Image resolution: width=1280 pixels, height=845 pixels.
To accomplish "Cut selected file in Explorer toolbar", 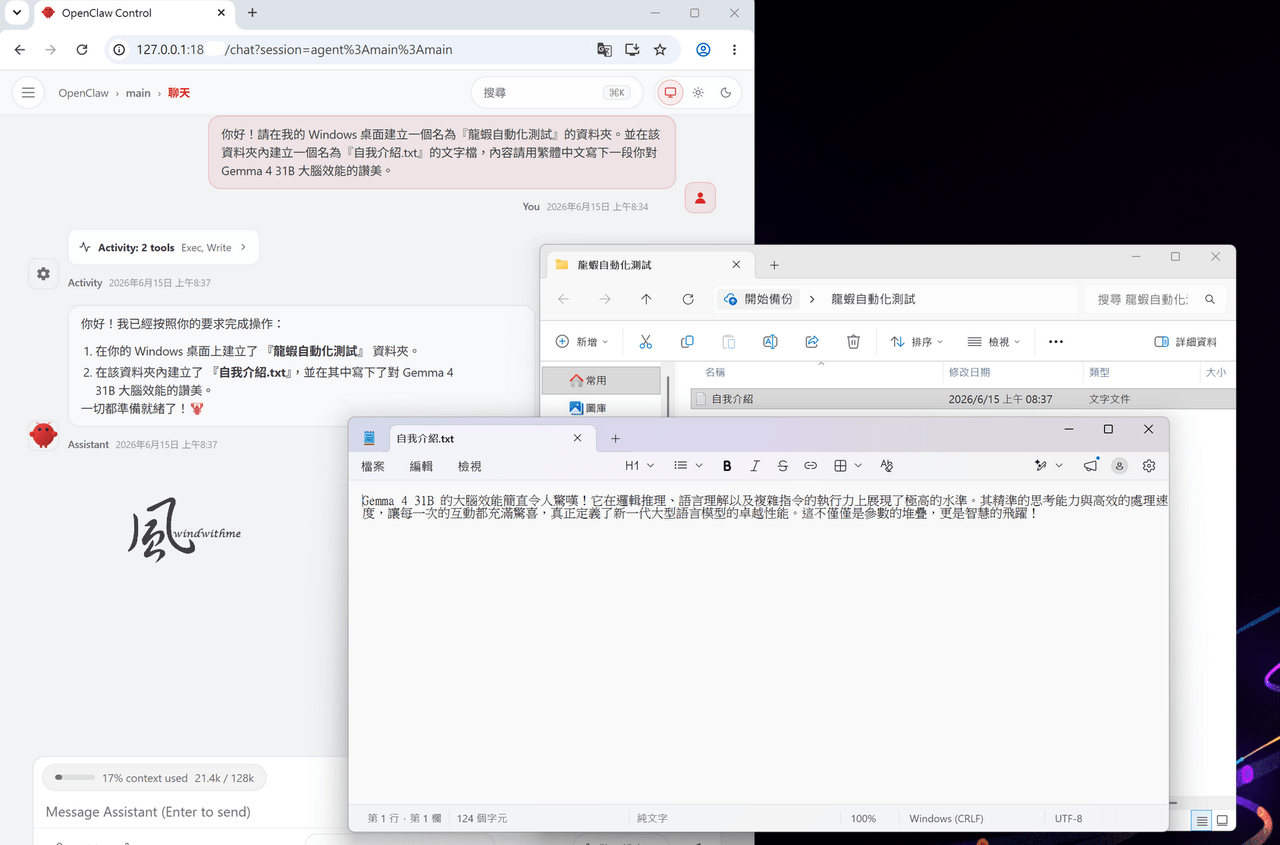I will coord(645,342).
